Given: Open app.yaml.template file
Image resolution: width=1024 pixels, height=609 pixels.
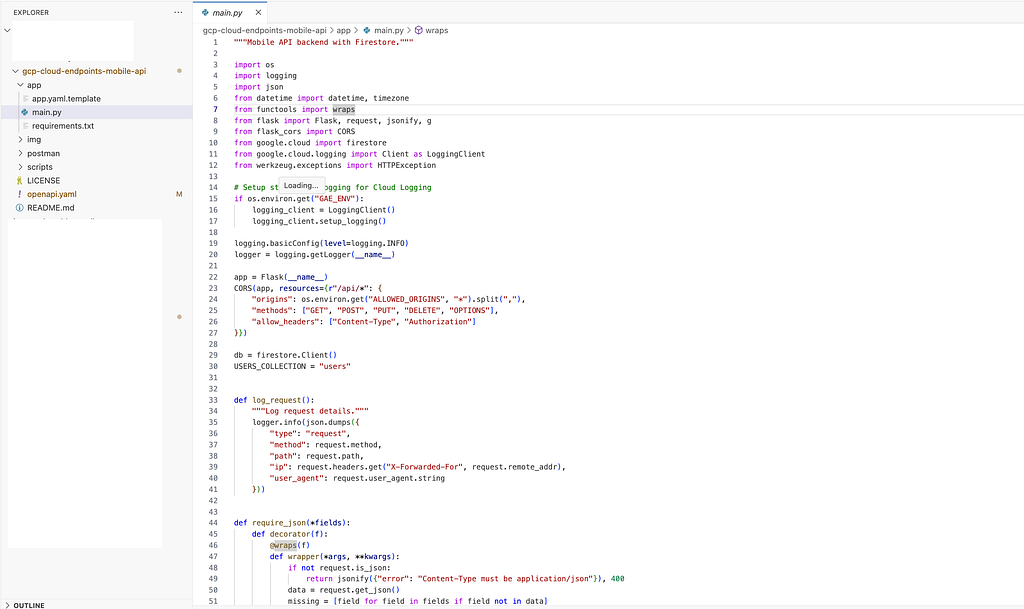Looking at the screenshot, I should pos(66,99).
